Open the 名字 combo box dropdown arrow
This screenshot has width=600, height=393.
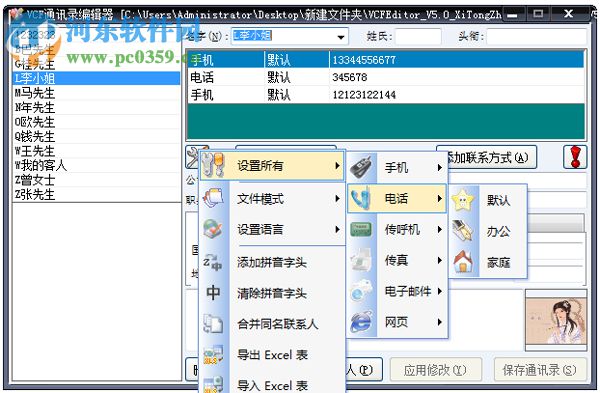pos(340,37)
